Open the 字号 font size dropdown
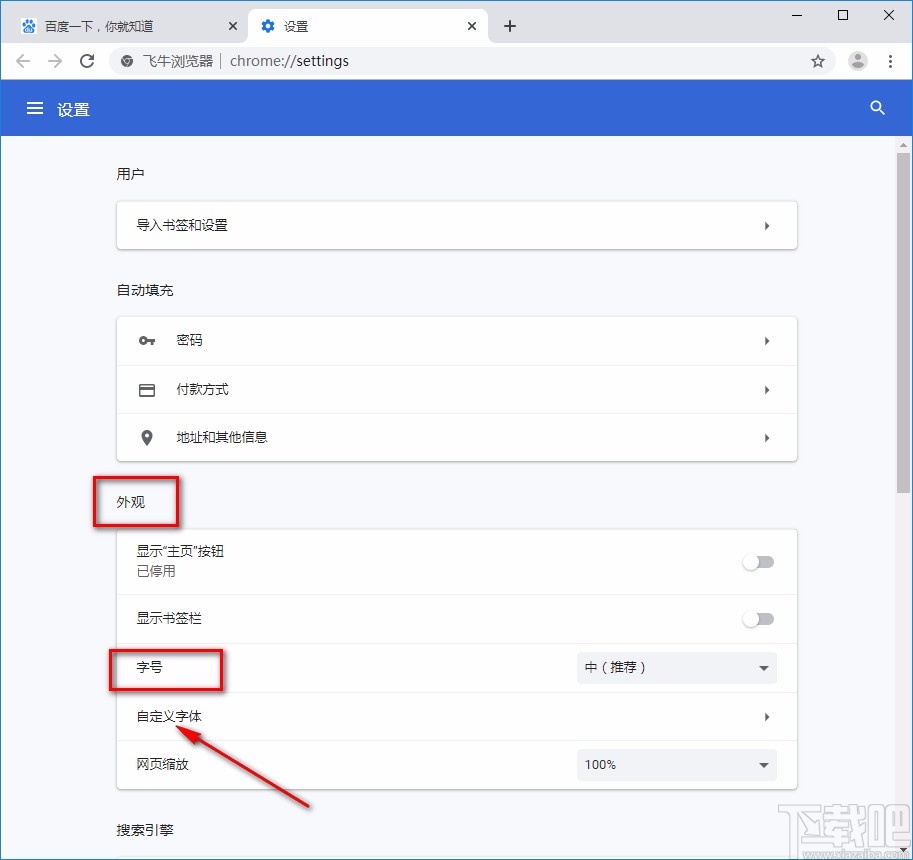This screenshot has width=913, height=860. point(676,667)
